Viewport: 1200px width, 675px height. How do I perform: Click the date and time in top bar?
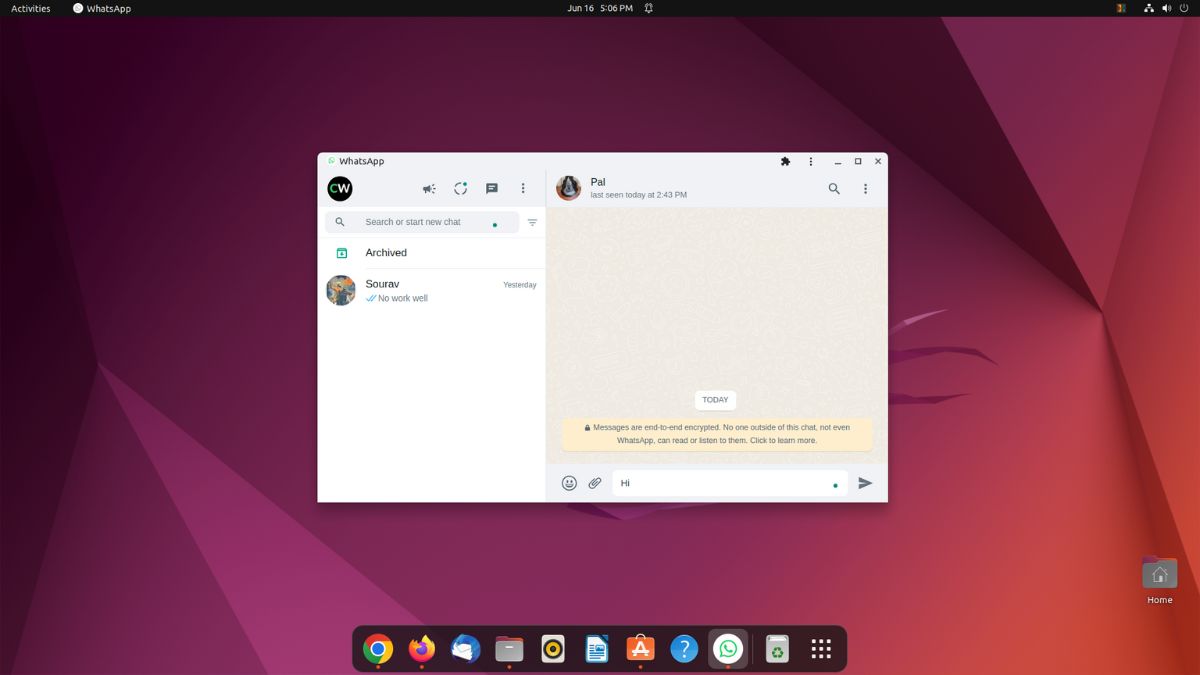point(598,8)
